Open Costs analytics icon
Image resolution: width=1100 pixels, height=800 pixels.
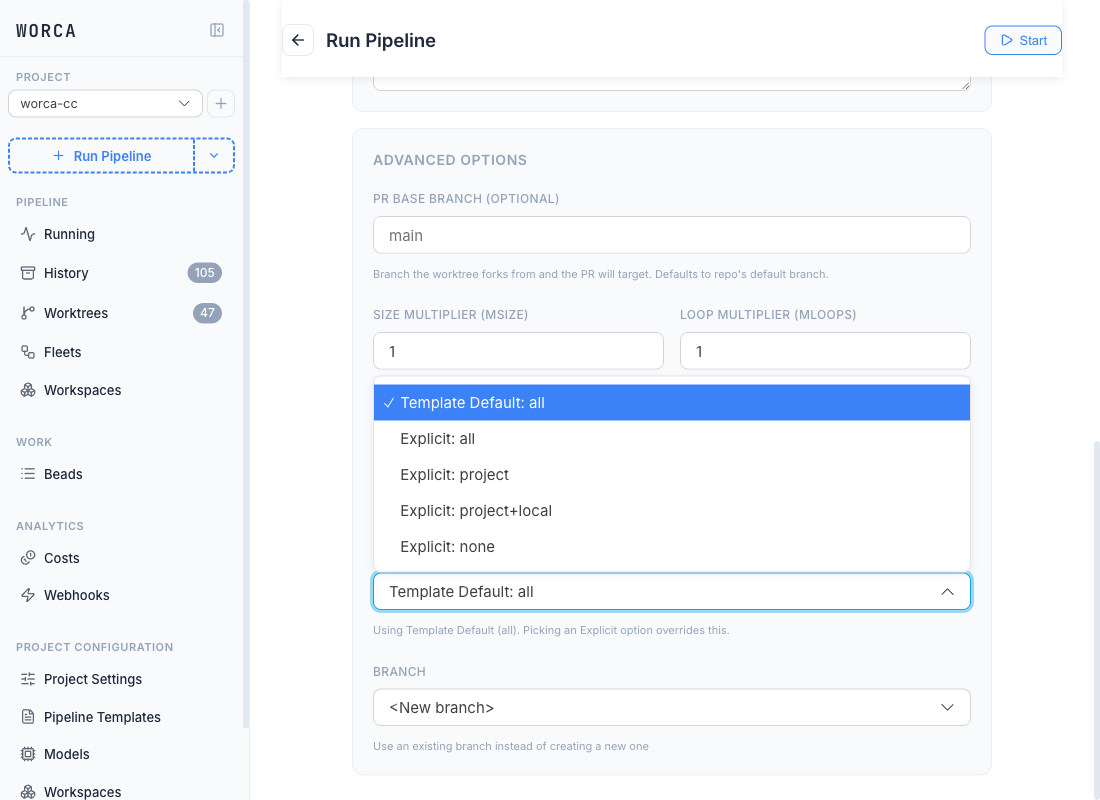coord(28,559)
